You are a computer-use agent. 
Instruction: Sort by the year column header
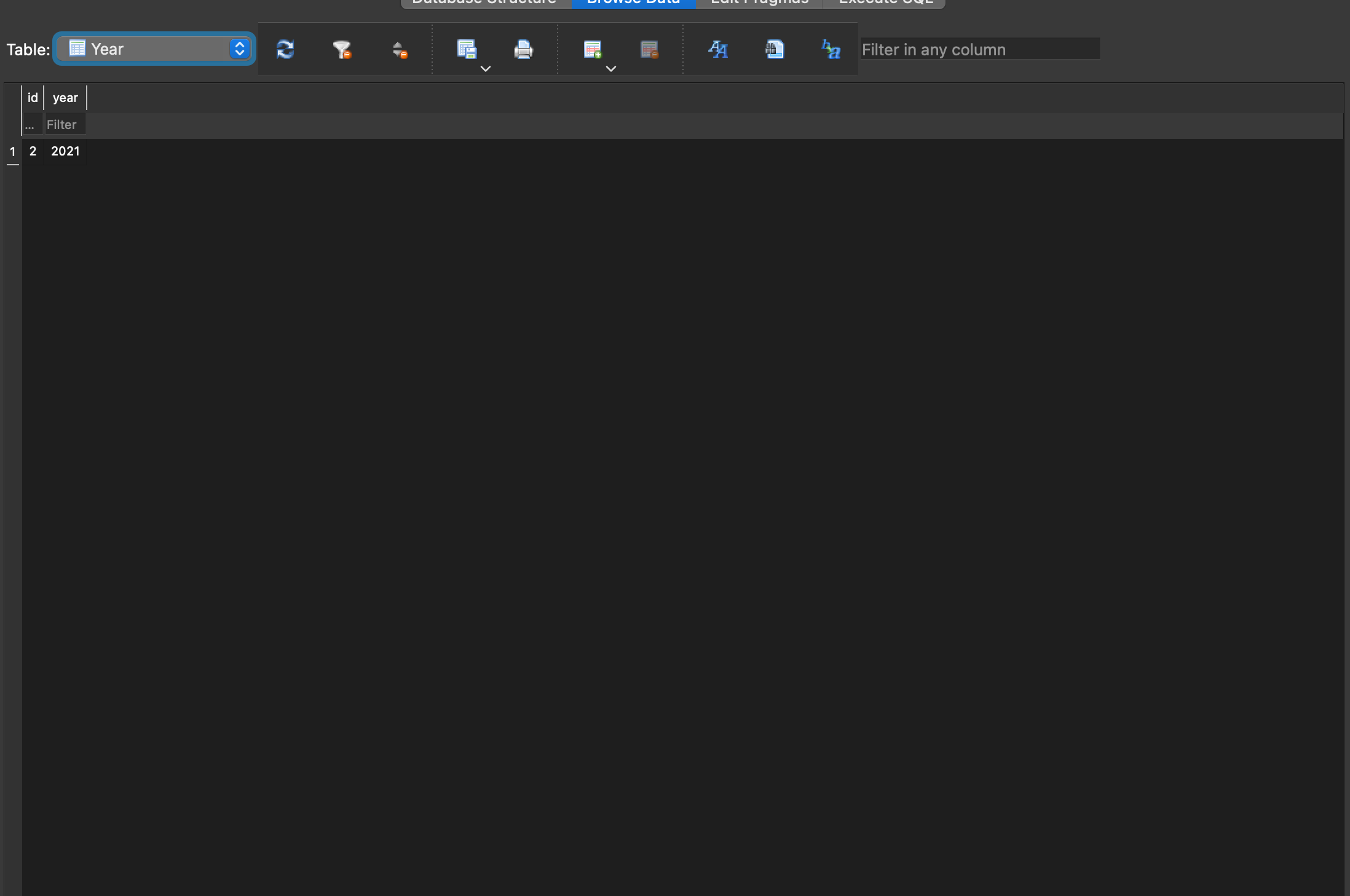65,98
